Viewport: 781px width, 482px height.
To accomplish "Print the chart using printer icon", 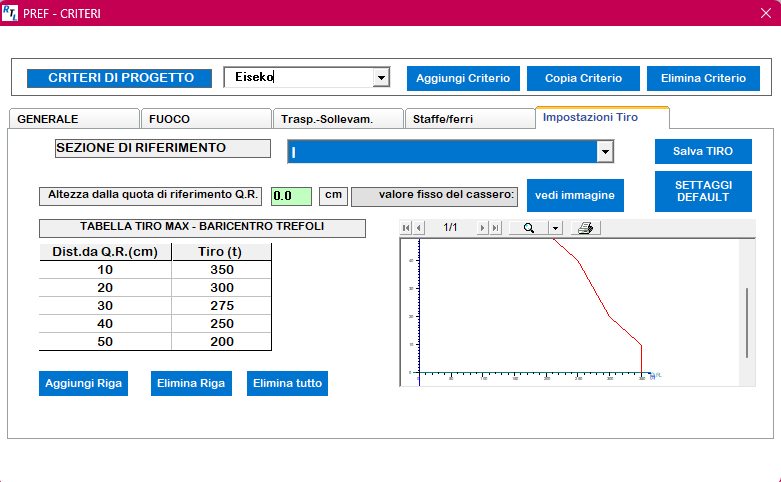I will pyautogui.click(x=586, y=228).
